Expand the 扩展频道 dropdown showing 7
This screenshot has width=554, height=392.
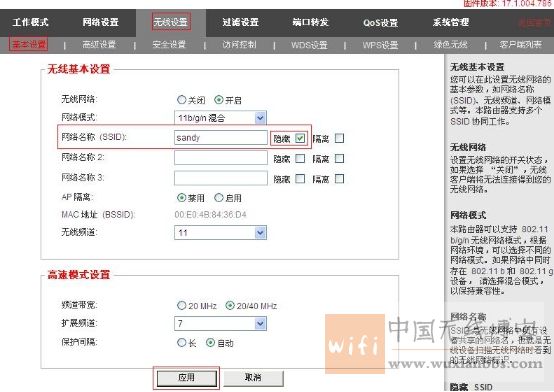[220, 323]
